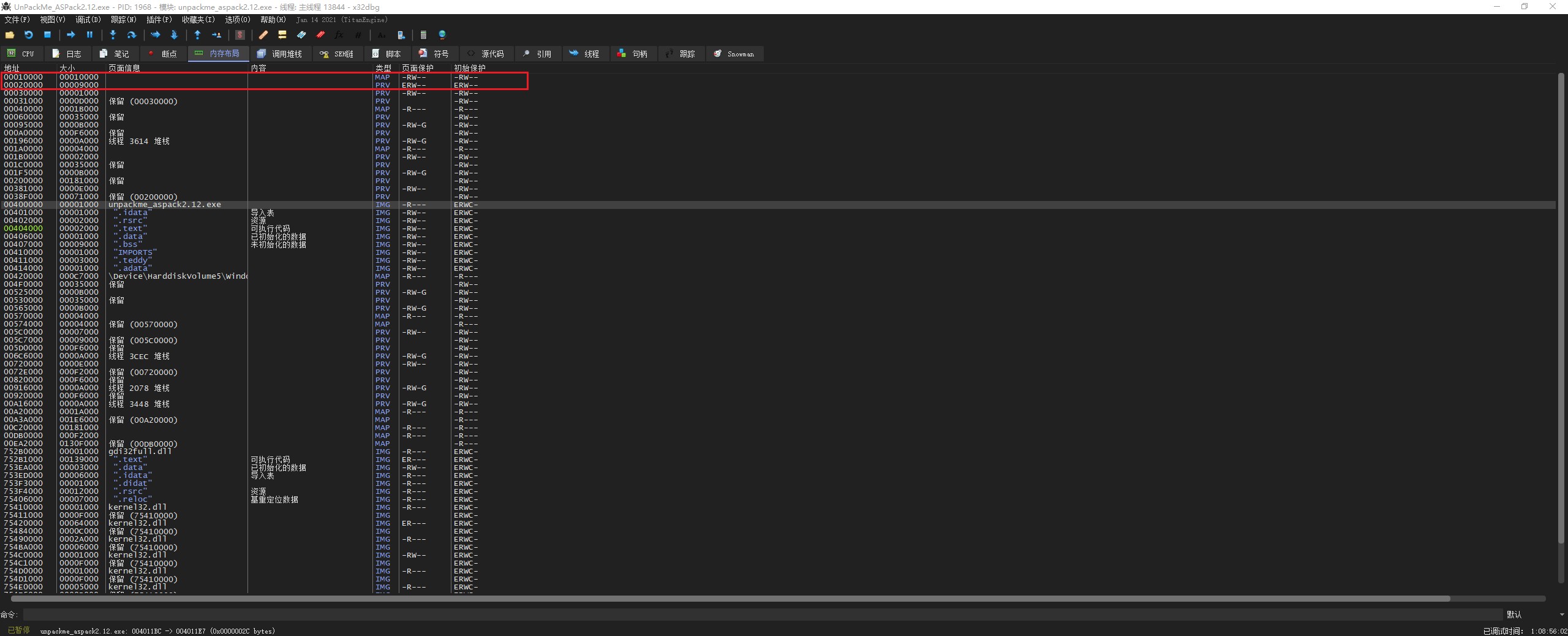Open the Patches bandage icon
The height and width of the screenshot is (636, 1568).
point(263,35)
